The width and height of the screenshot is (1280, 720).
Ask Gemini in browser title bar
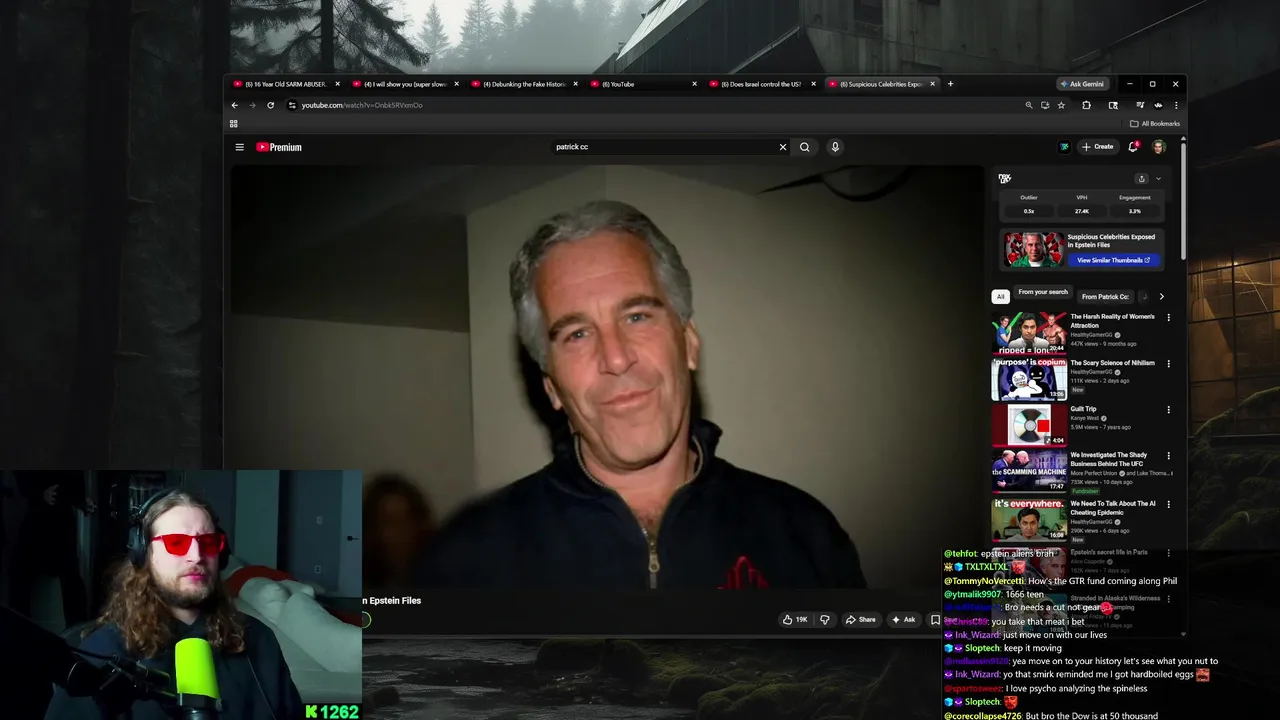pos(1082,84)
